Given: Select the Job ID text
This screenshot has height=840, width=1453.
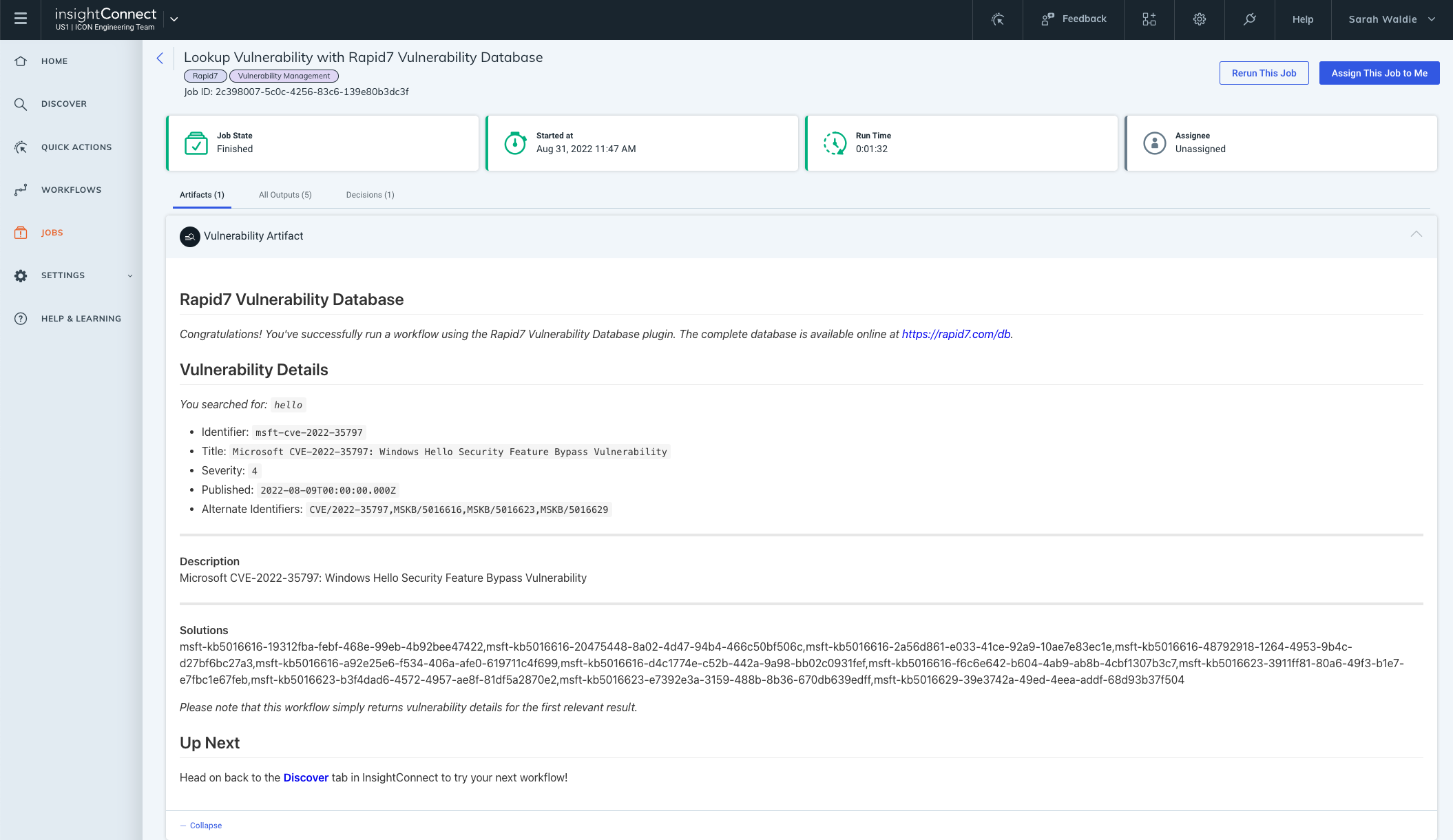Looking at the screenshot, I should (296, 92).
